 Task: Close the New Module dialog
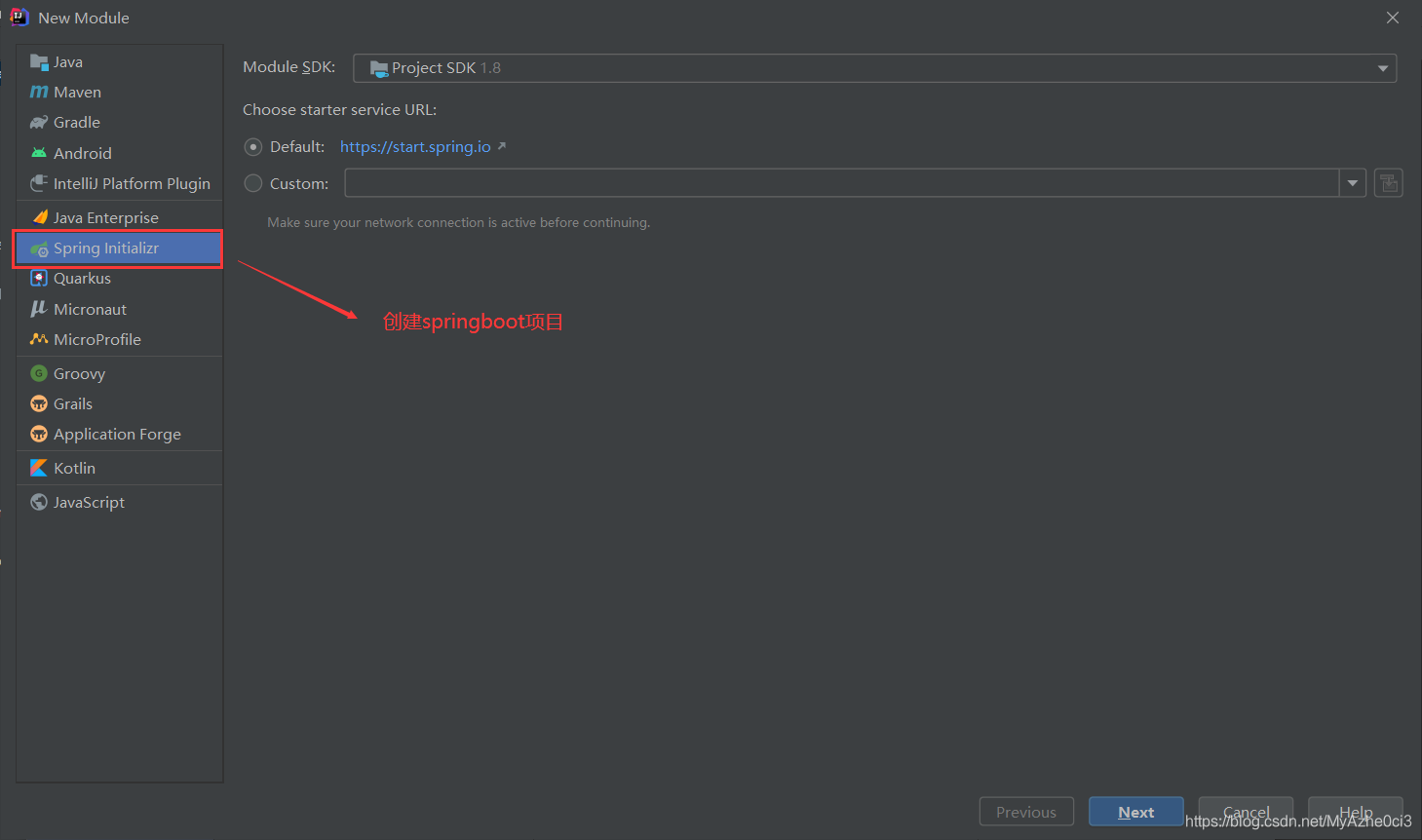(x=1393, y=18)
